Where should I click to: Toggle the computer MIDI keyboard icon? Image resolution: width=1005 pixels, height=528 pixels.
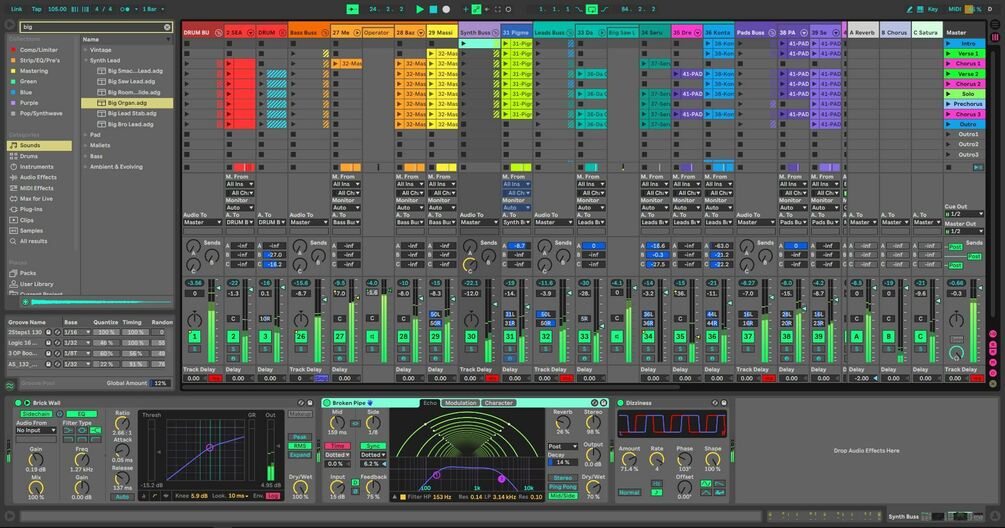click(x=920, y=9)
